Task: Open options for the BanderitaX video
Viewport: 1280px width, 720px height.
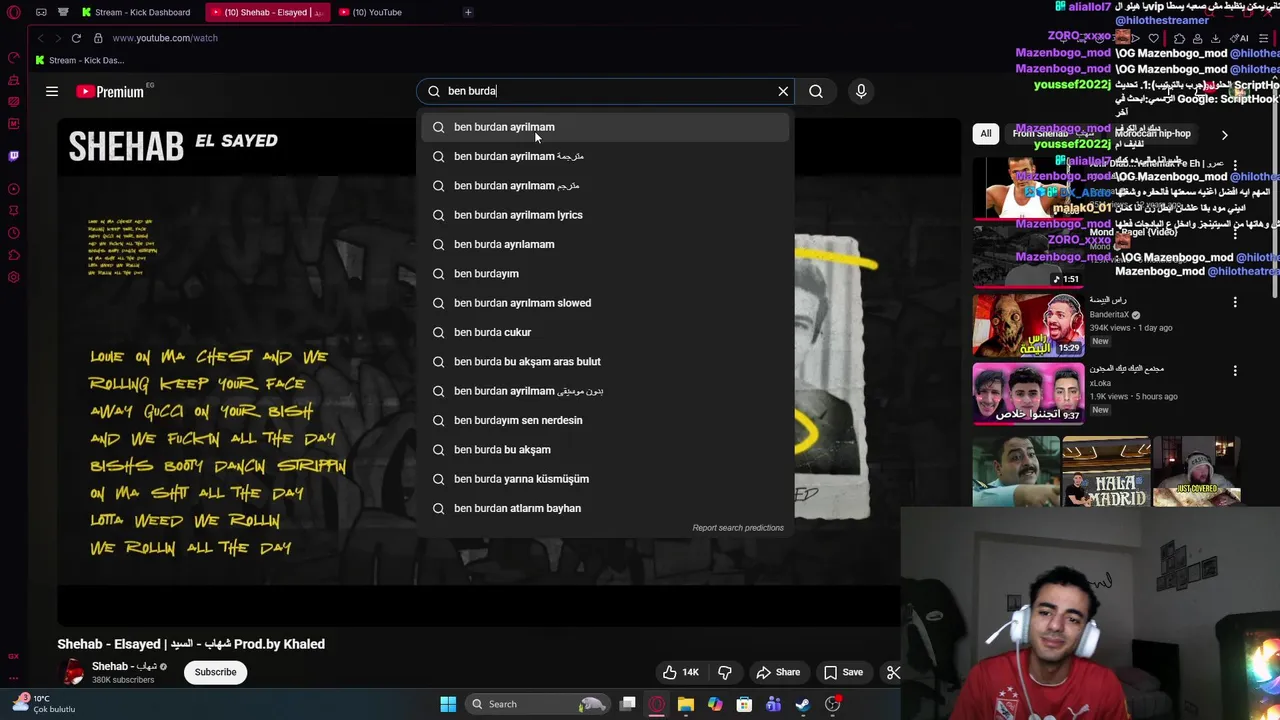Action: 1235,302
